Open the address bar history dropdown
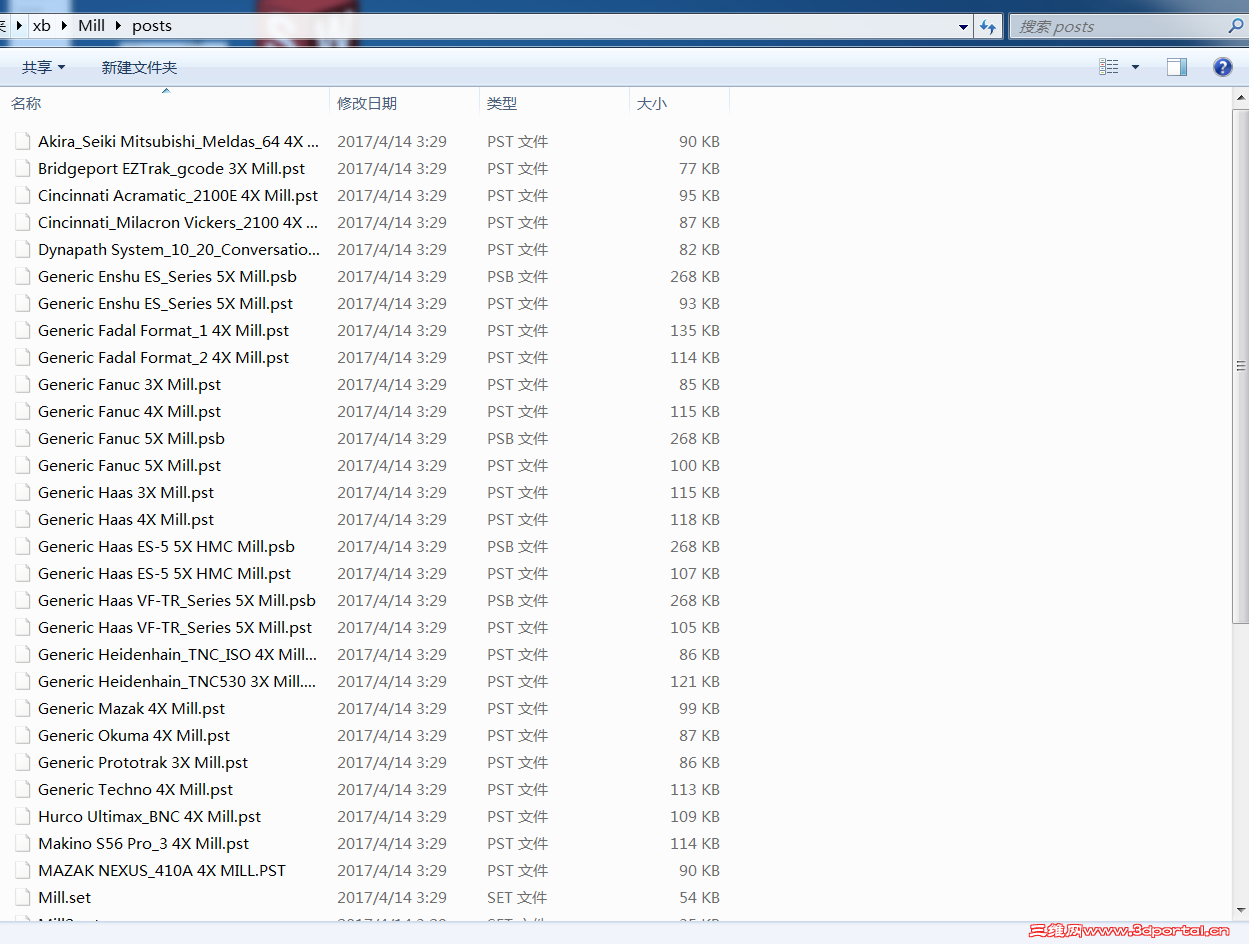This screenshot has height=944, width=1249. click(x=963, y=27)
